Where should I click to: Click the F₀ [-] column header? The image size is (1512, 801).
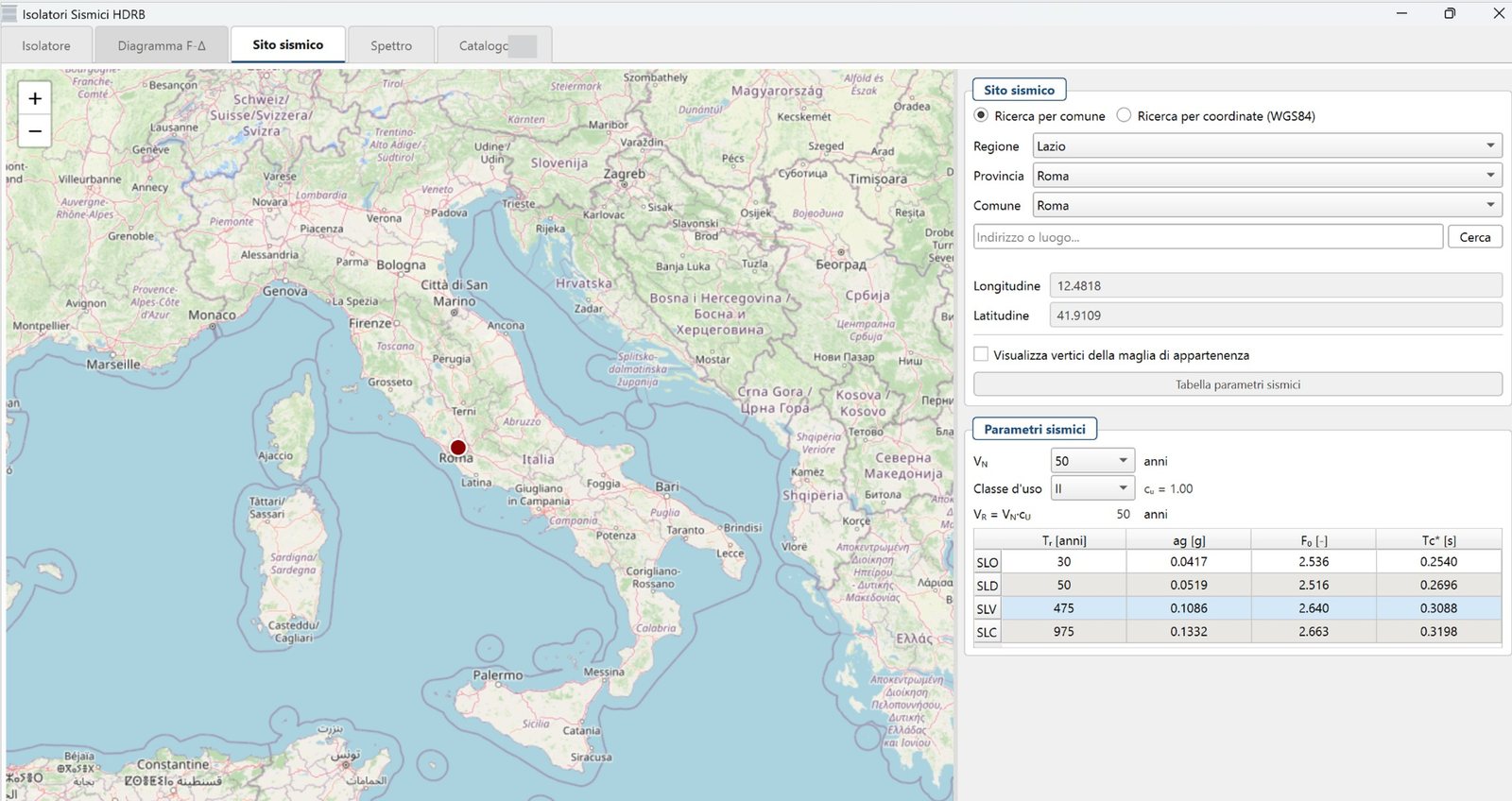point(1314,540)
